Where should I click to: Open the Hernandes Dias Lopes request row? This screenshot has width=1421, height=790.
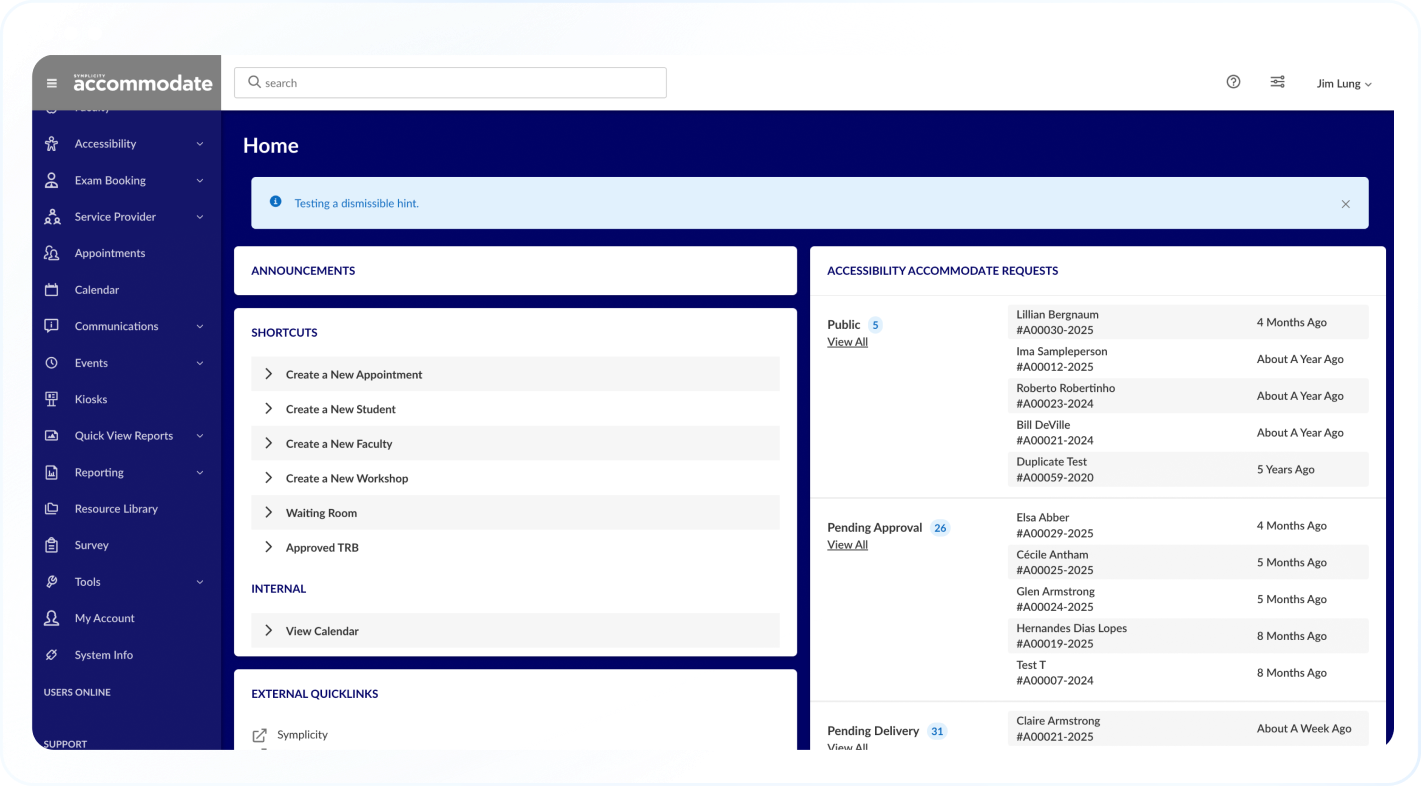pyautogui.click(x=1188, y=636)
